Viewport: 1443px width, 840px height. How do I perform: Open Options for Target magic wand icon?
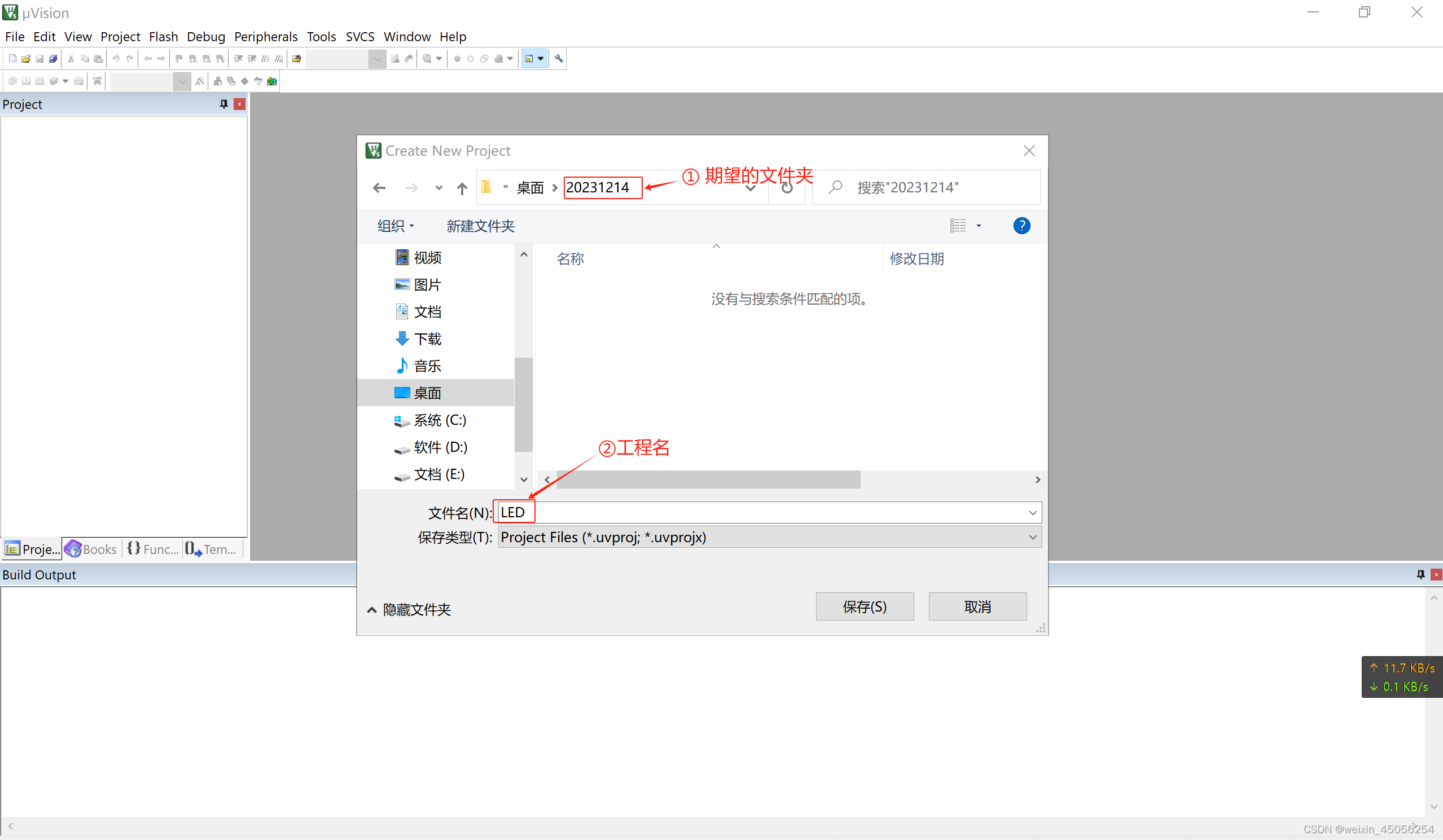[200, 81]
